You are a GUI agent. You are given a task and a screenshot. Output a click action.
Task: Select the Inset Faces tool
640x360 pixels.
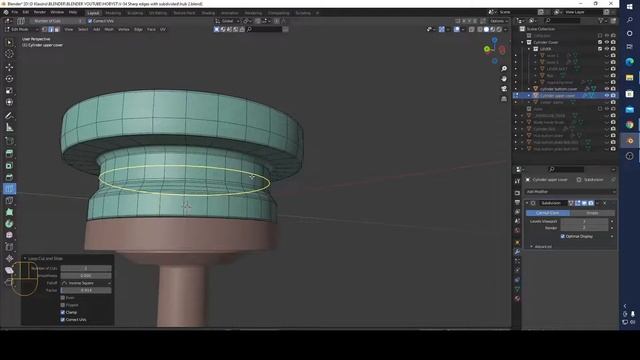pos(9,165)
